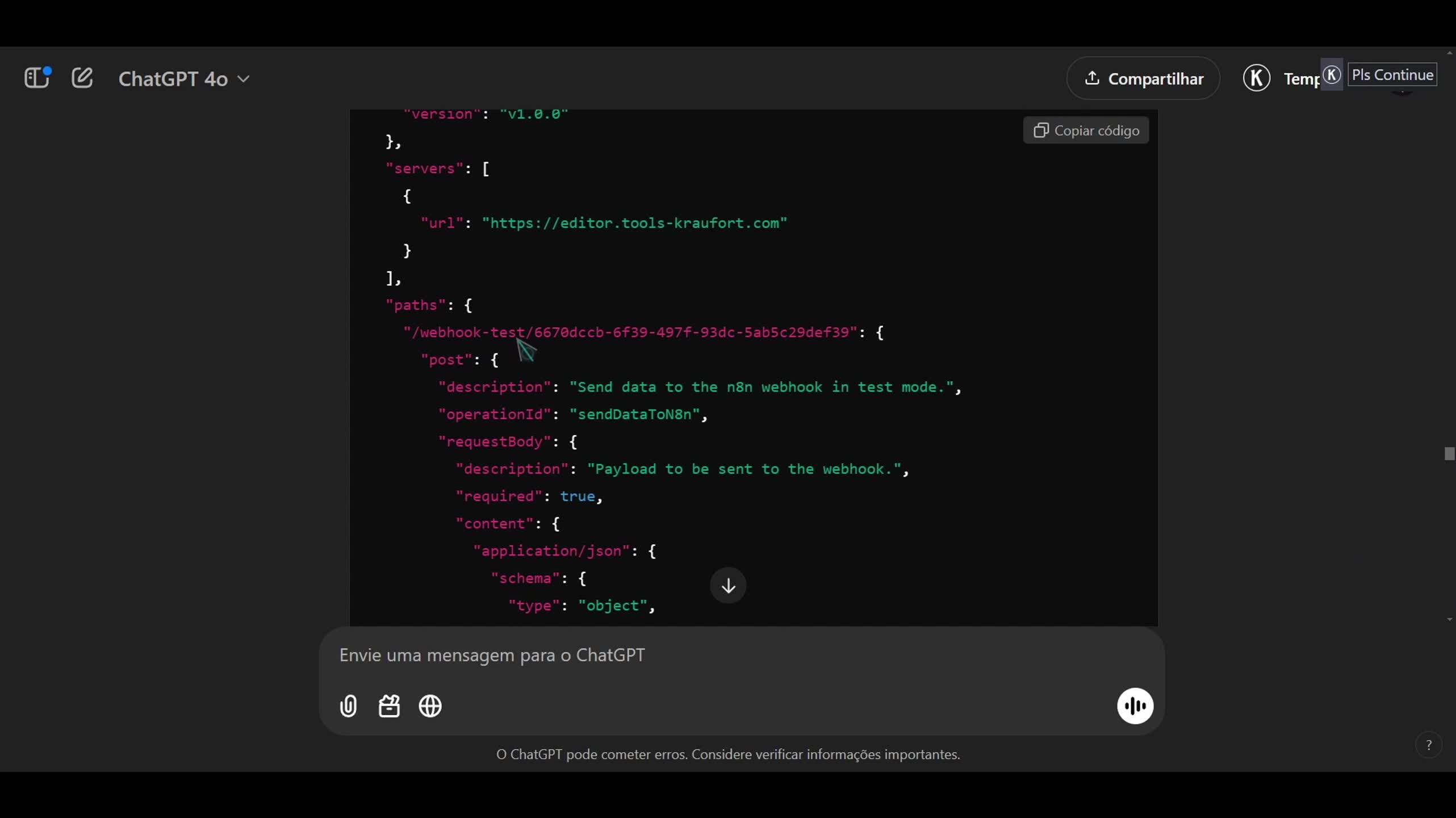Click the Pls Continue prompt entry

(1393, 74)
